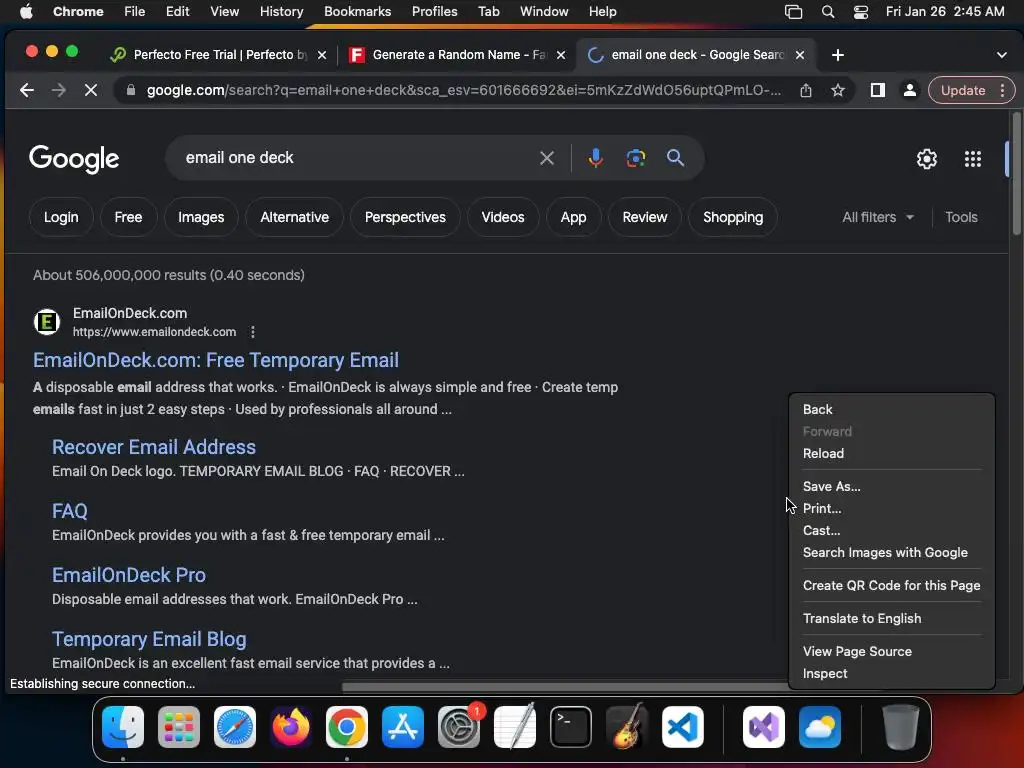
Task: Open EmailOnDeck.com: Free Temporary Email result
Action: pos(216,360)
